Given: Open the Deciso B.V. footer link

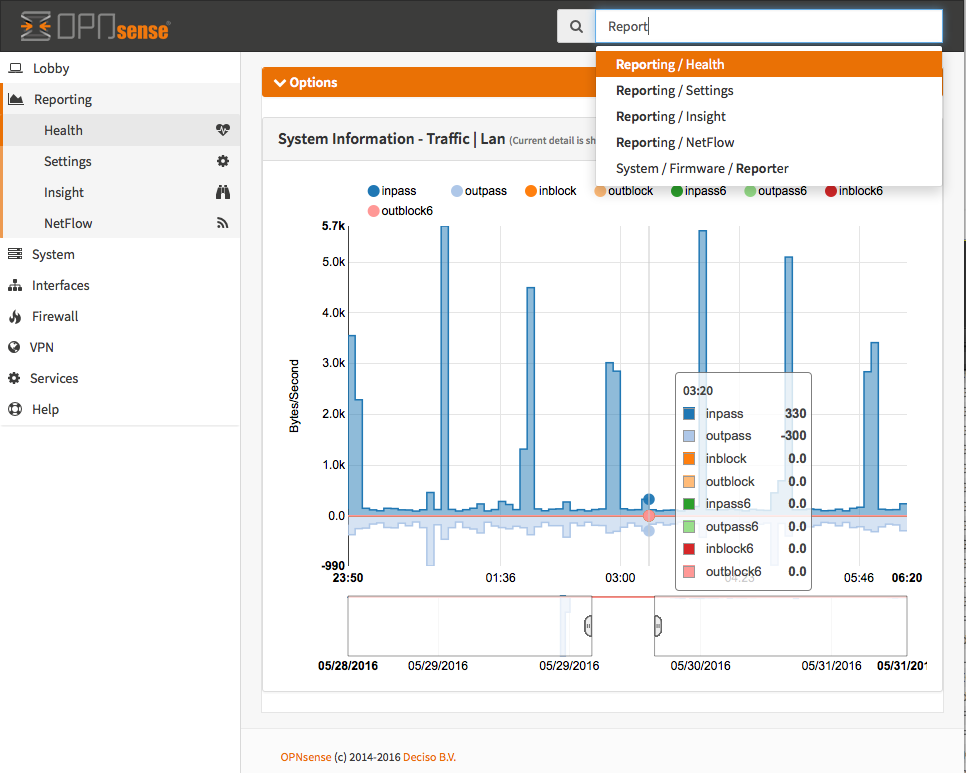Looking at the screenshot, I should click(429, 757).
